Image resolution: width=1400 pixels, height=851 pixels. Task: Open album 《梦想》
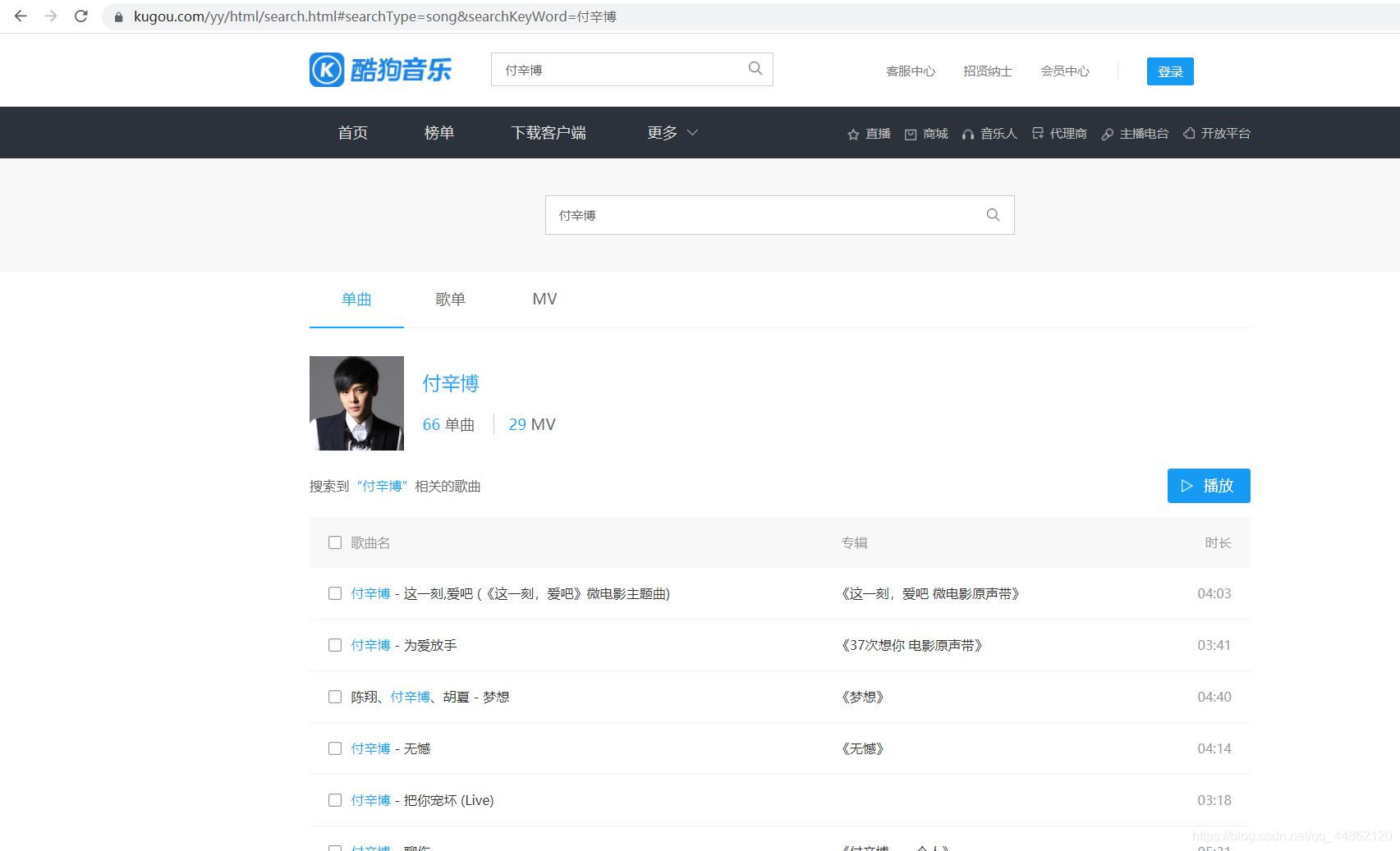863,697
